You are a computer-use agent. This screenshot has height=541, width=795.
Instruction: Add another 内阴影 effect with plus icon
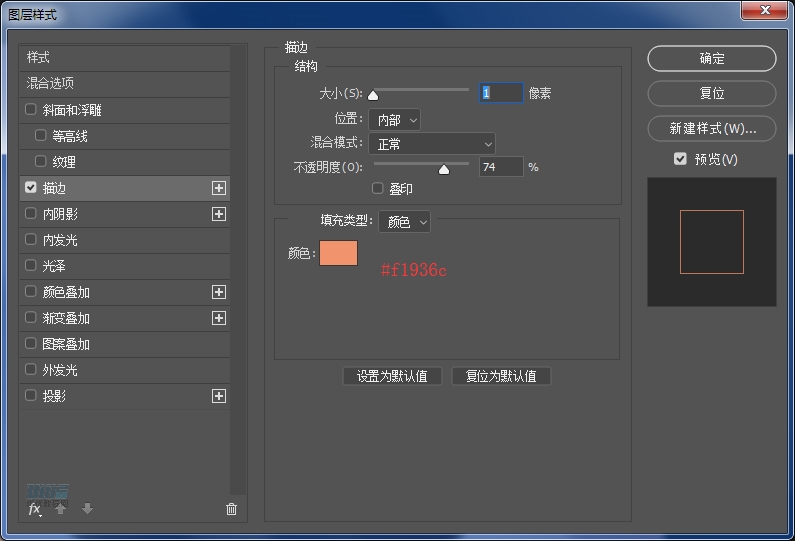(x=219, y=214)
